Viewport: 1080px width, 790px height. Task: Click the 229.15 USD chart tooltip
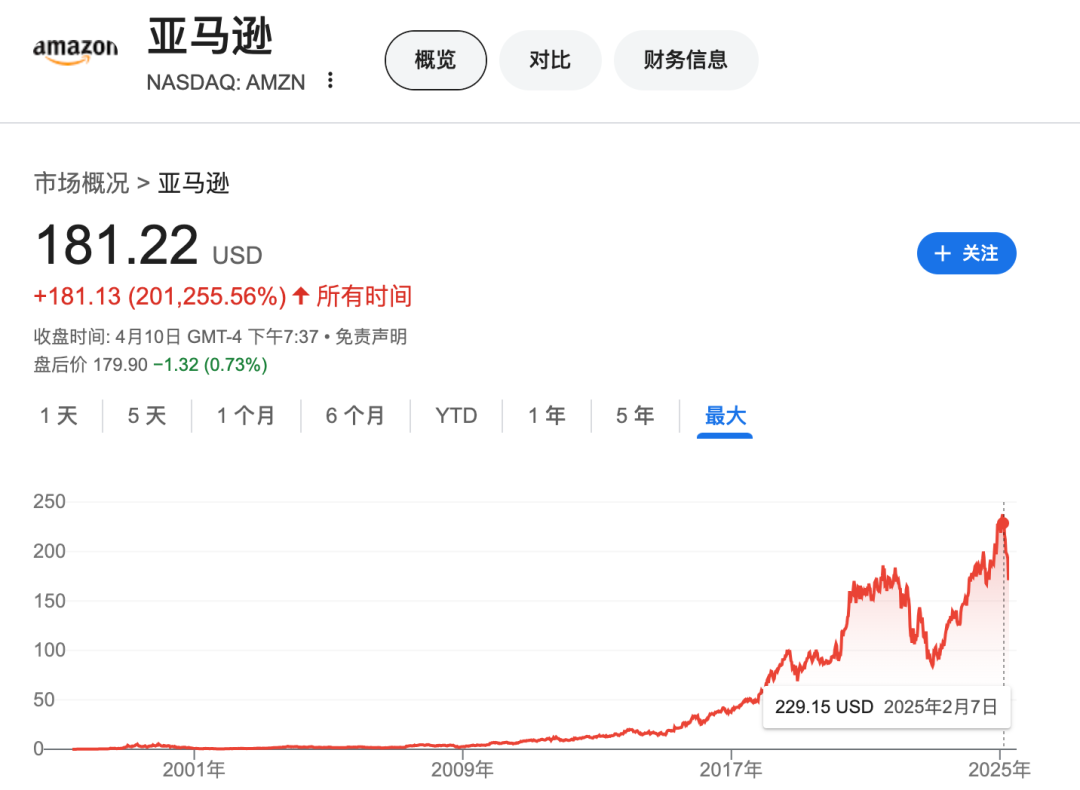coord(886,707)
